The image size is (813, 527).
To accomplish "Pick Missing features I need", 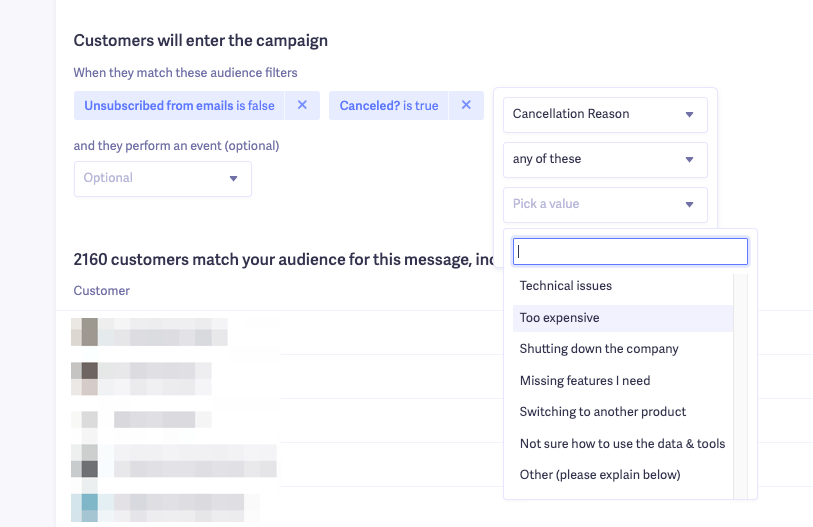I will tap(585, 380).
